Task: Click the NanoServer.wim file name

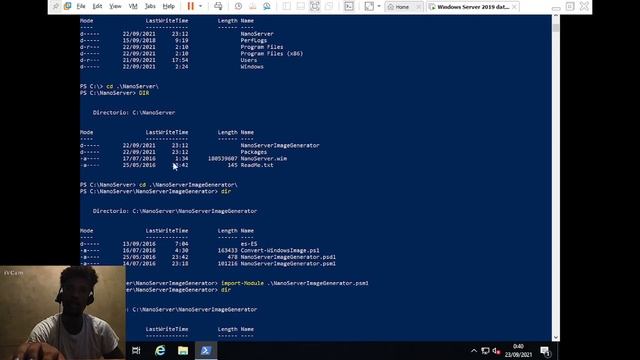Action: tap(264, 158)
